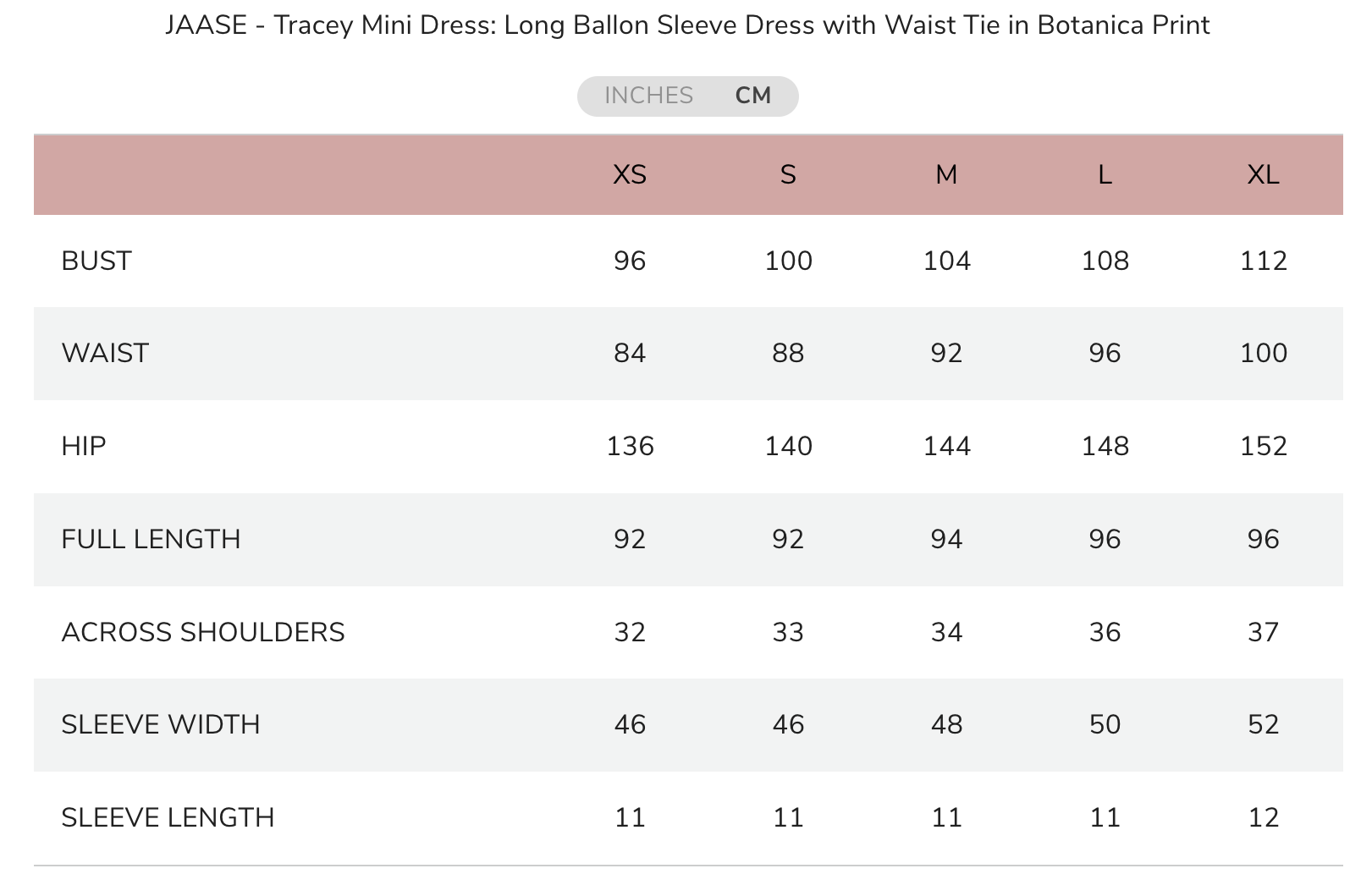Click the SLEEVE LENGTH row label
1372x885 pixels.
coord(168,817)
